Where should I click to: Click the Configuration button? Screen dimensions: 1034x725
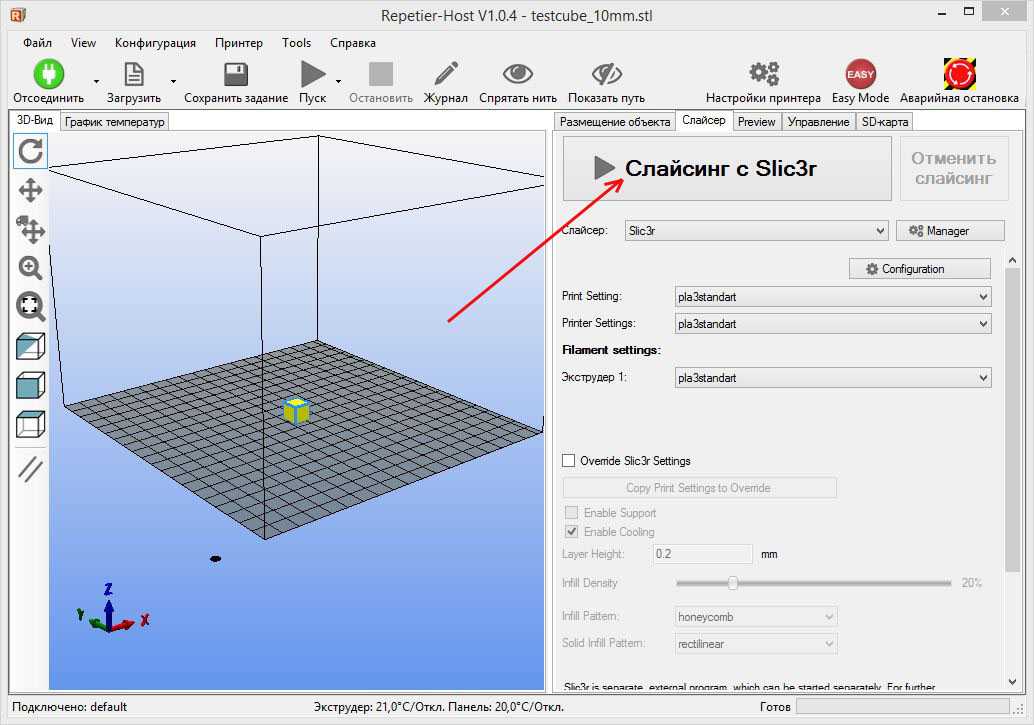pyautogui.click(x=919, y=269)
